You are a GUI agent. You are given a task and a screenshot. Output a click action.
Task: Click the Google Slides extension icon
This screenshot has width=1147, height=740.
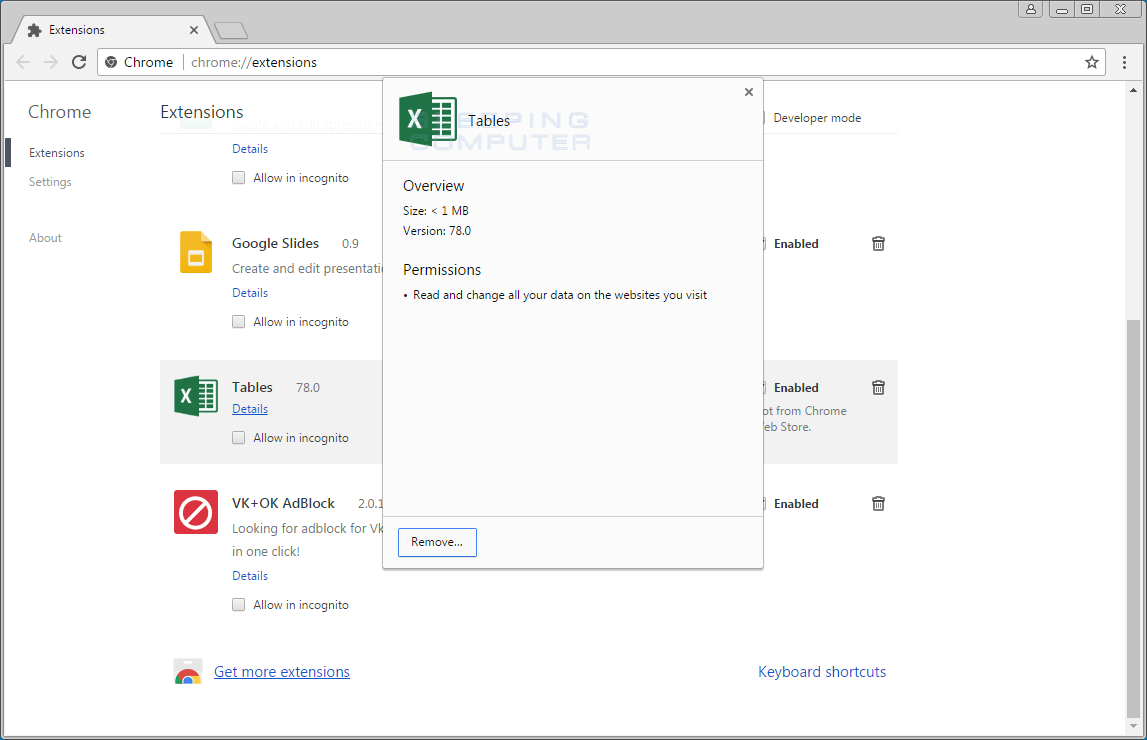(x=195, y=253)
